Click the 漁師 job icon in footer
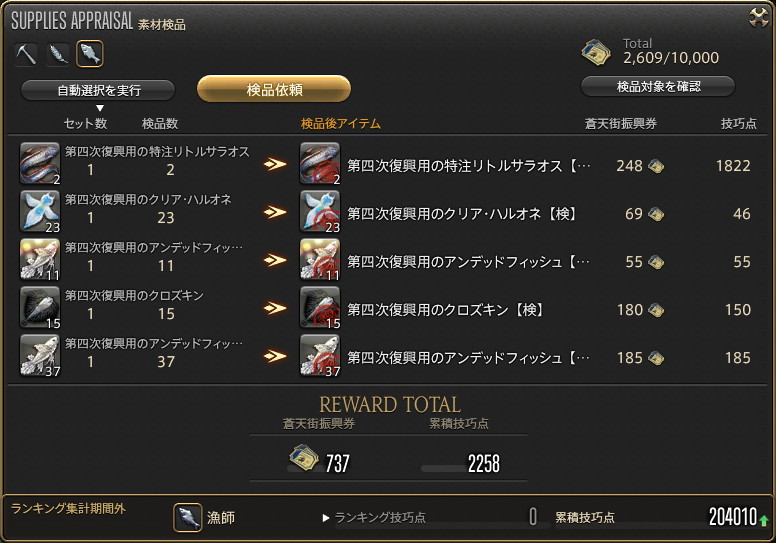 tap(188, 517)
